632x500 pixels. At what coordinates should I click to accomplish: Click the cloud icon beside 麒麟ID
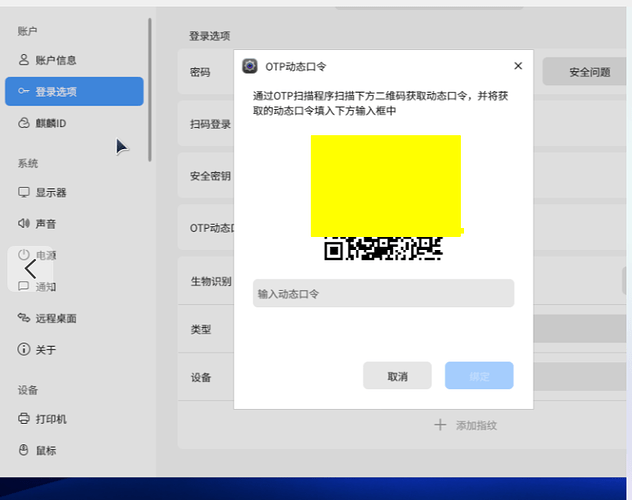coord(24,123)
